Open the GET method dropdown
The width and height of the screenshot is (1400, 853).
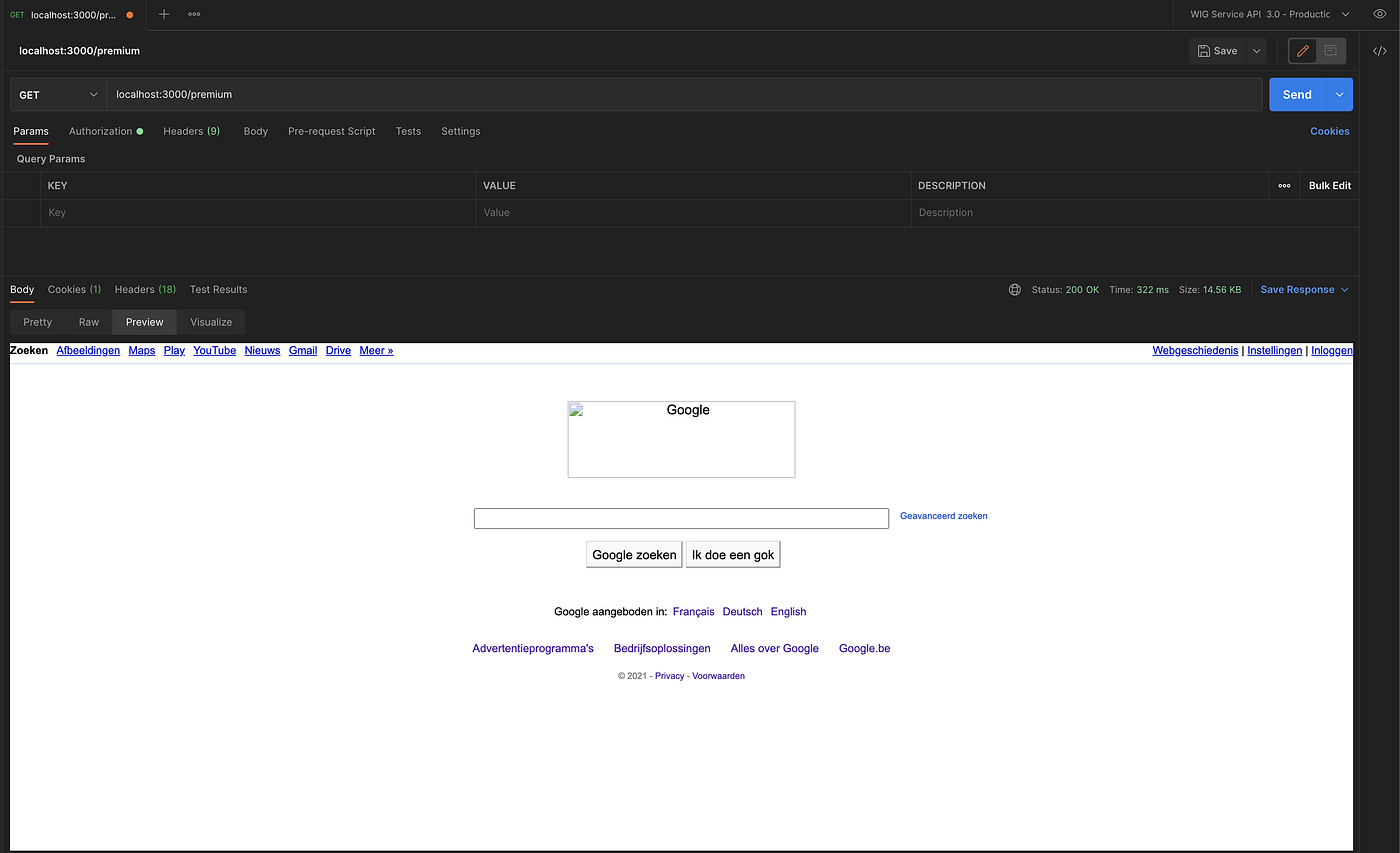pyautogui.click(x=58, y=95)
